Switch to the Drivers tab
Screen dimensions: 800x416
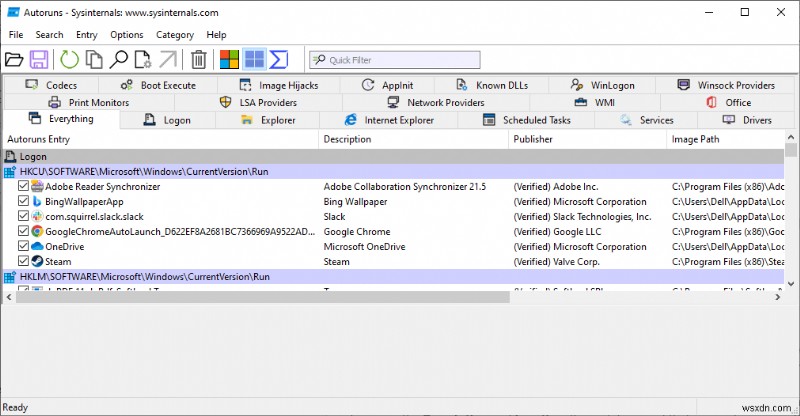click(x=746, y=120)
